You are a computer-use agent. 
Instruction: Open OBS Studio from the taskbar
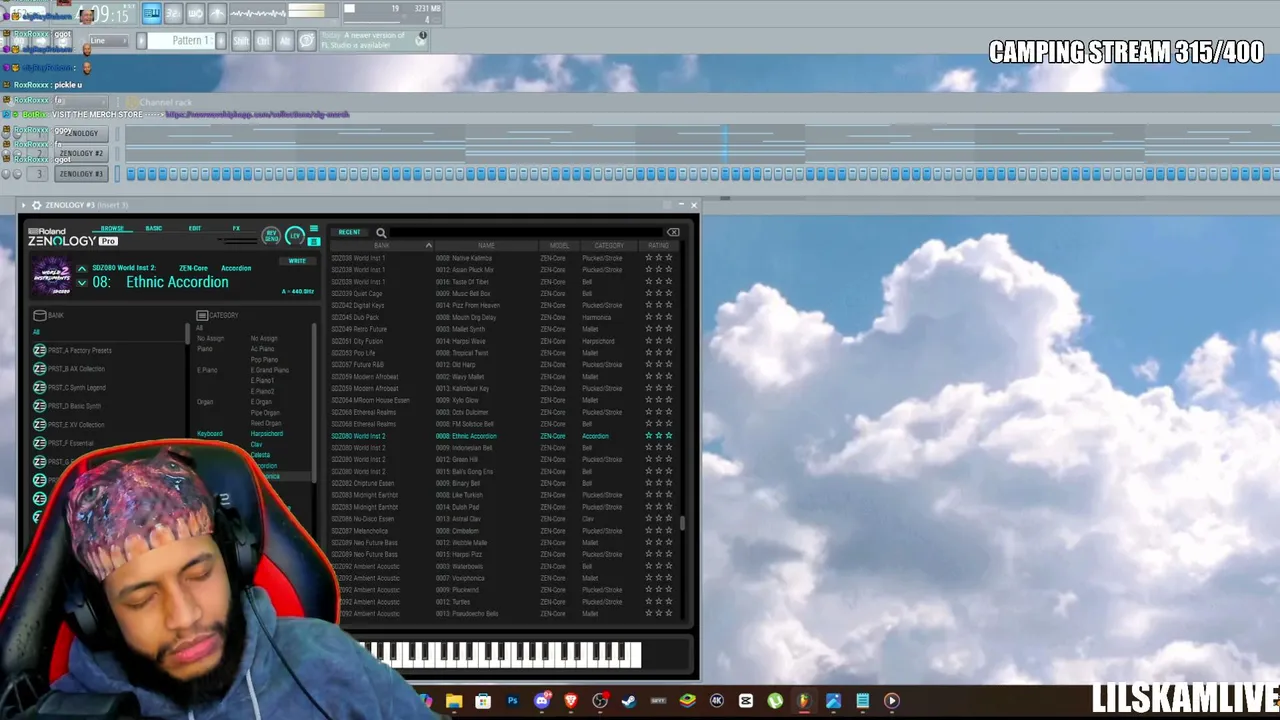[x=600, y=701]
